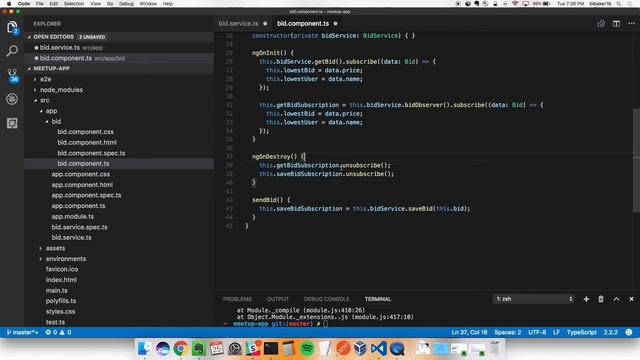Select the Terminal panel tab
640x360 pixels.
click(378, 299)
